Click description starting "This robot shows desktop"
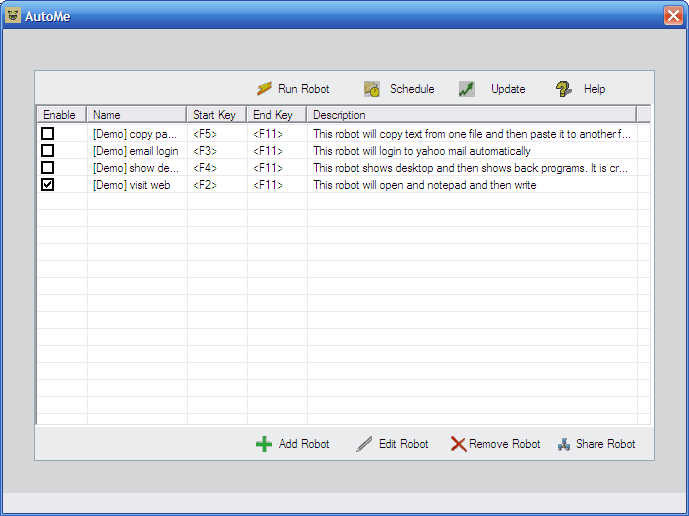 pyautogui.click(x=470, y=168)
